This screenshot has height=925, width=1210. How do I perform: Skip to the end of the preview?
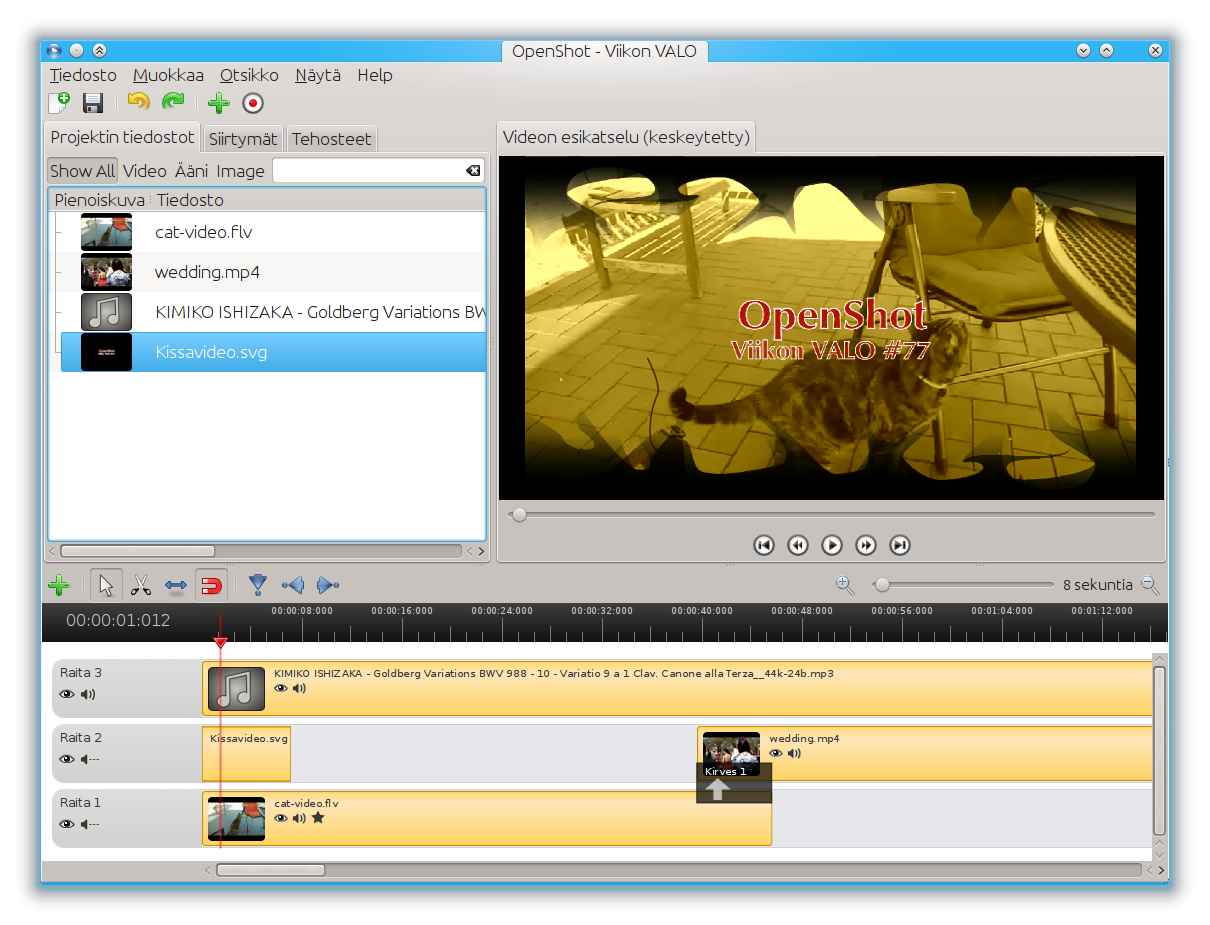(900, 545)
